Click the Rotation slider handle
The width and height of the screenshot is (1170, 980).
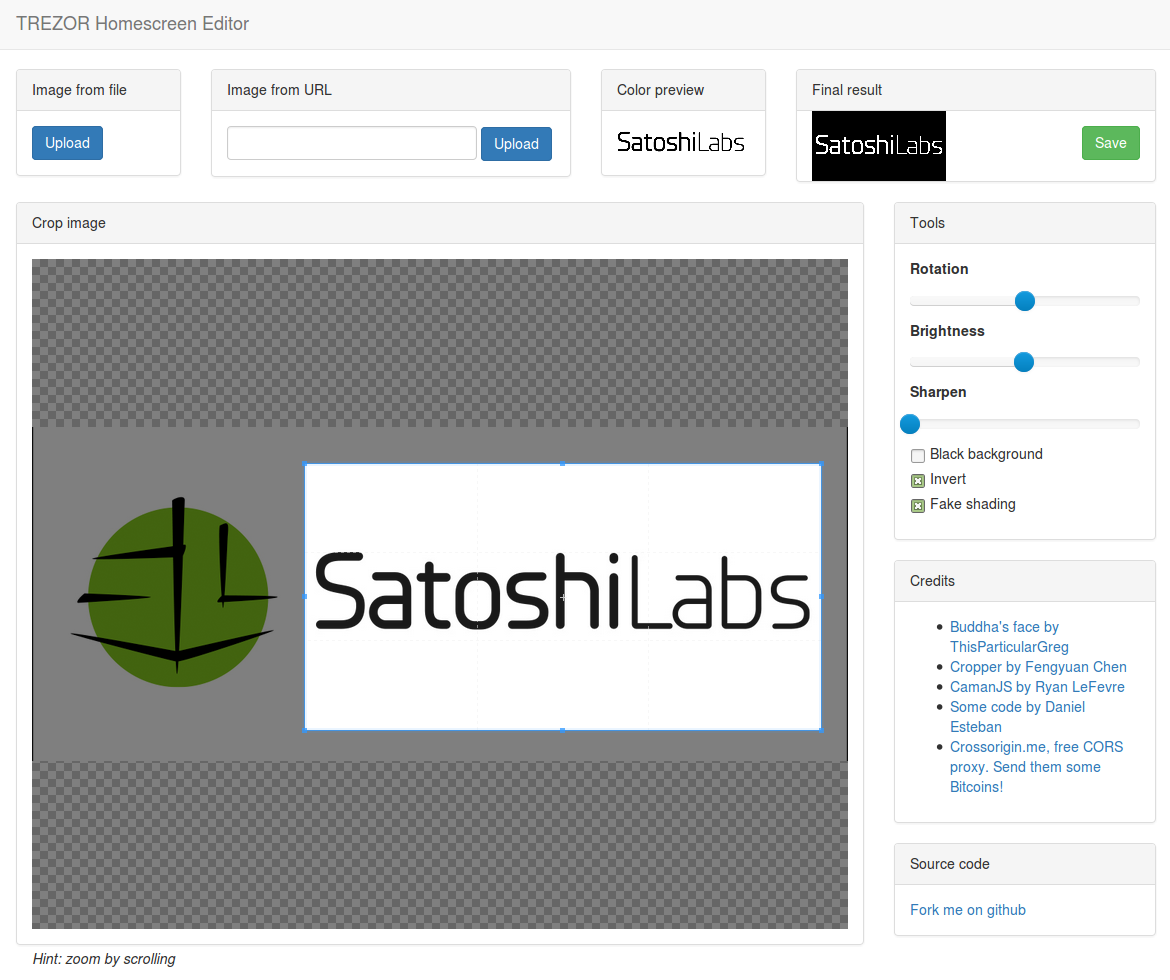1024,301
